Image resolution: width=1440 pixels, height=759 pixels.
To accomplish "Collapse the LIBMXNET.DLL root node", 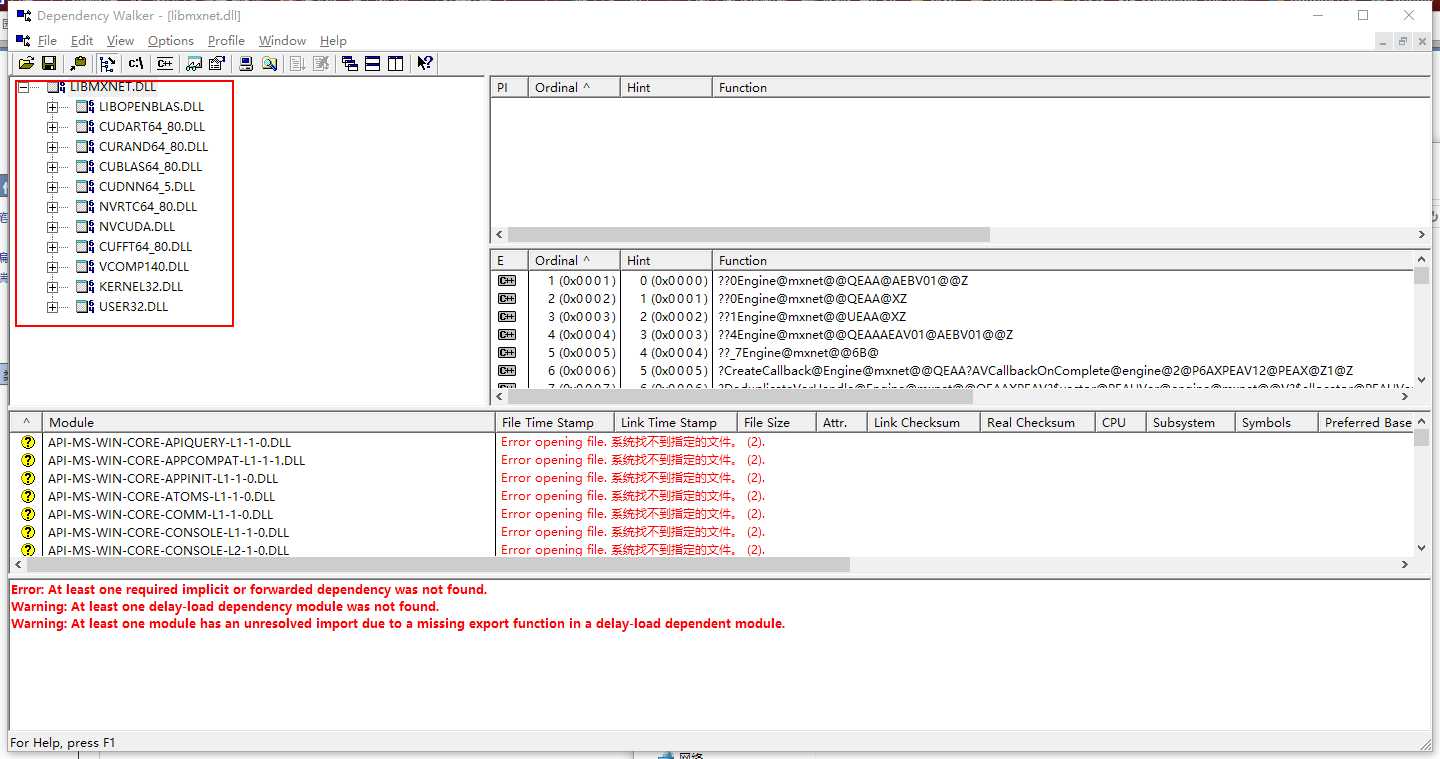I will click(x=24, y=87).
